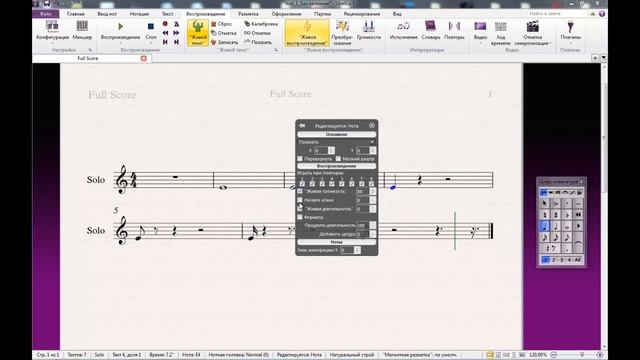Click Показать in Живой темп group
The image size is (640, 360).
tap(258, 42)
